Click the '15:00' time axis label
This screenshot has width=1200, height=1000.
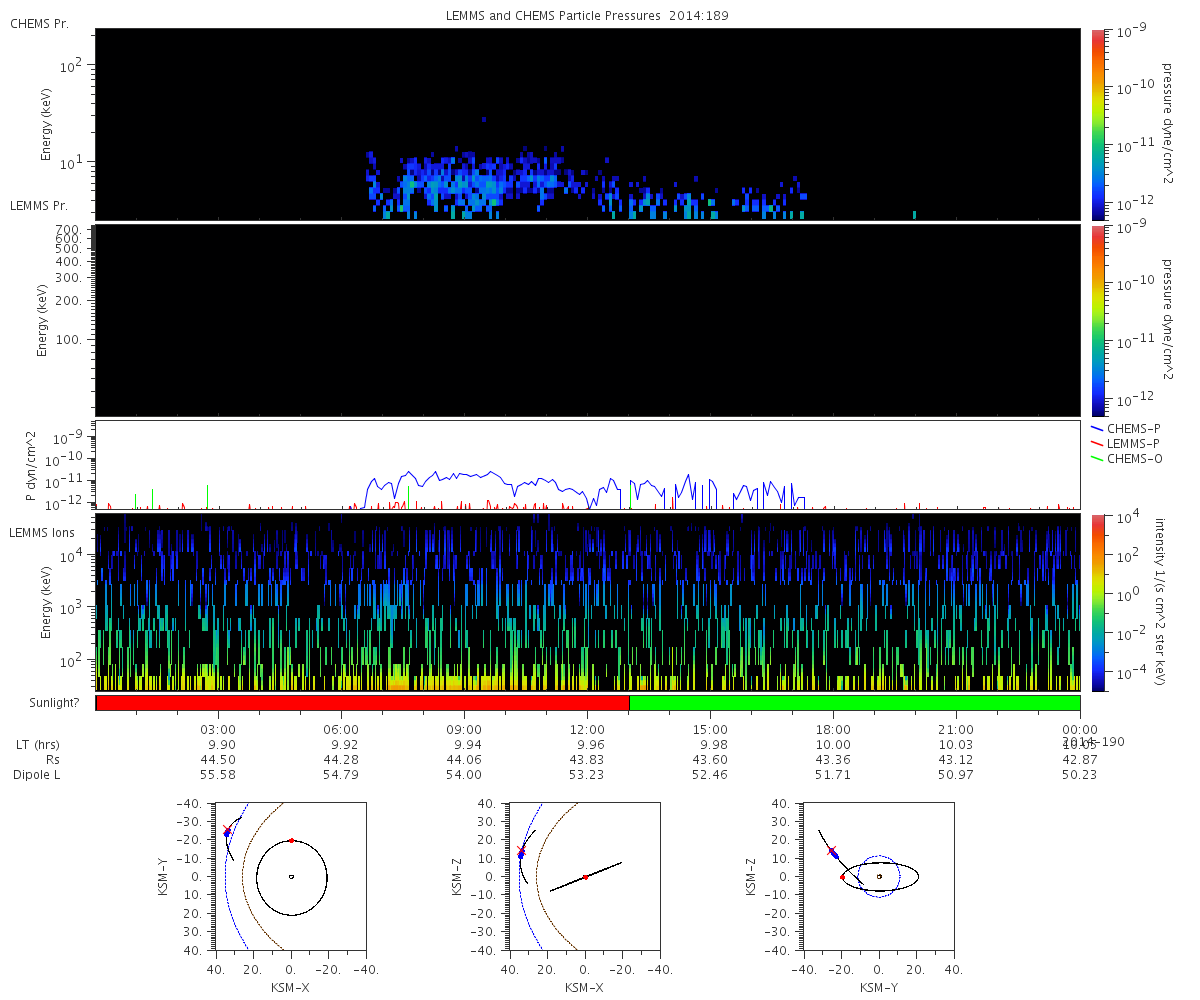pyautogui.click(x=711, y=730)
